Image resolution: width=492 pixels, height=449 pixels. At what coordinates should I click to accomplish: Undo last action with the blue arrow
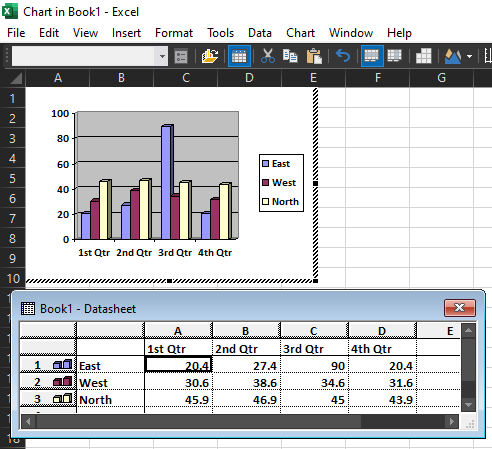(343, 56)
